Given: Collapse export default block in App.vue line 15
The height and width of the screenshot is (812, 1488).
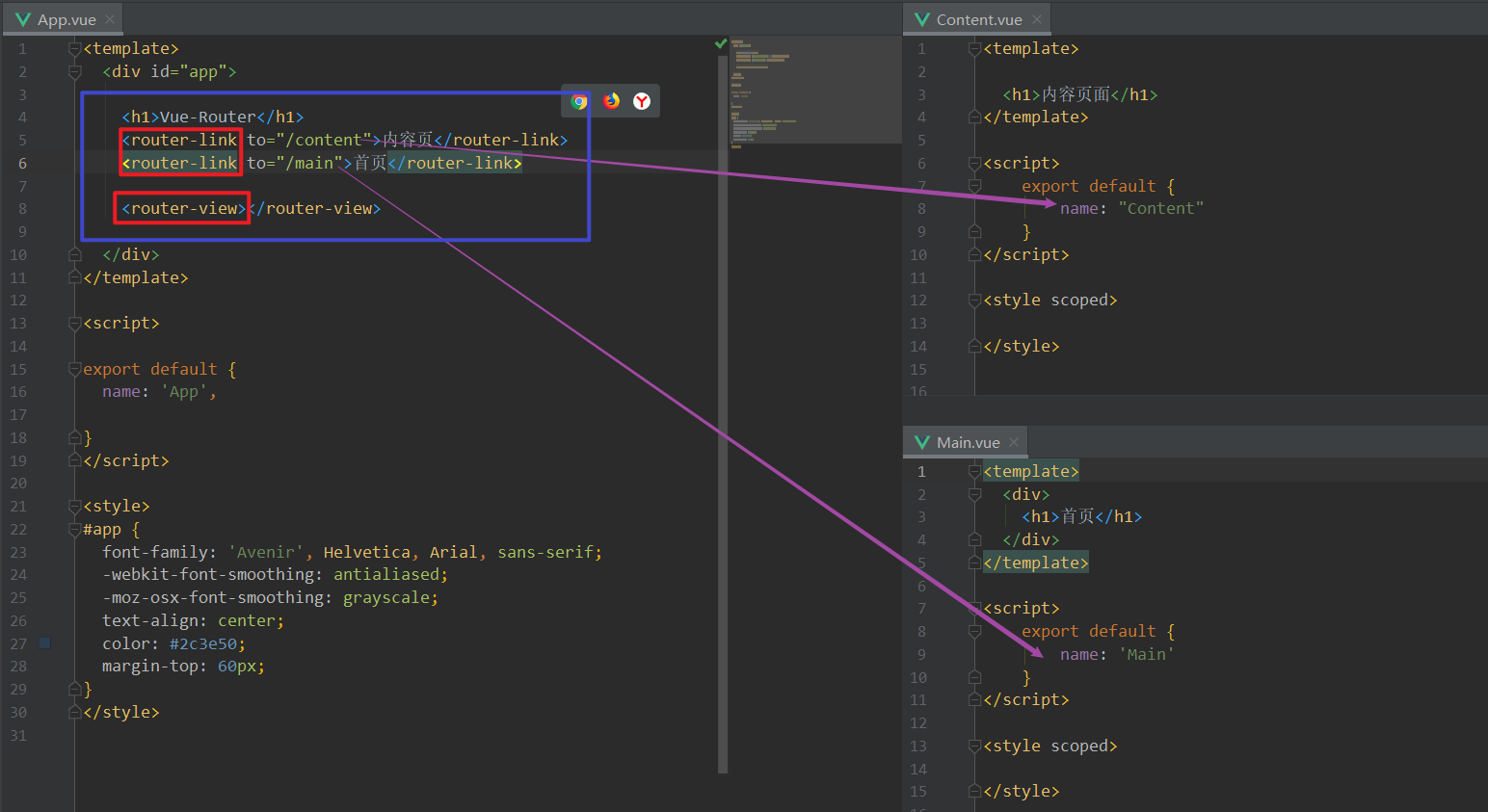Looking at the screenshot, I should 75,369.
